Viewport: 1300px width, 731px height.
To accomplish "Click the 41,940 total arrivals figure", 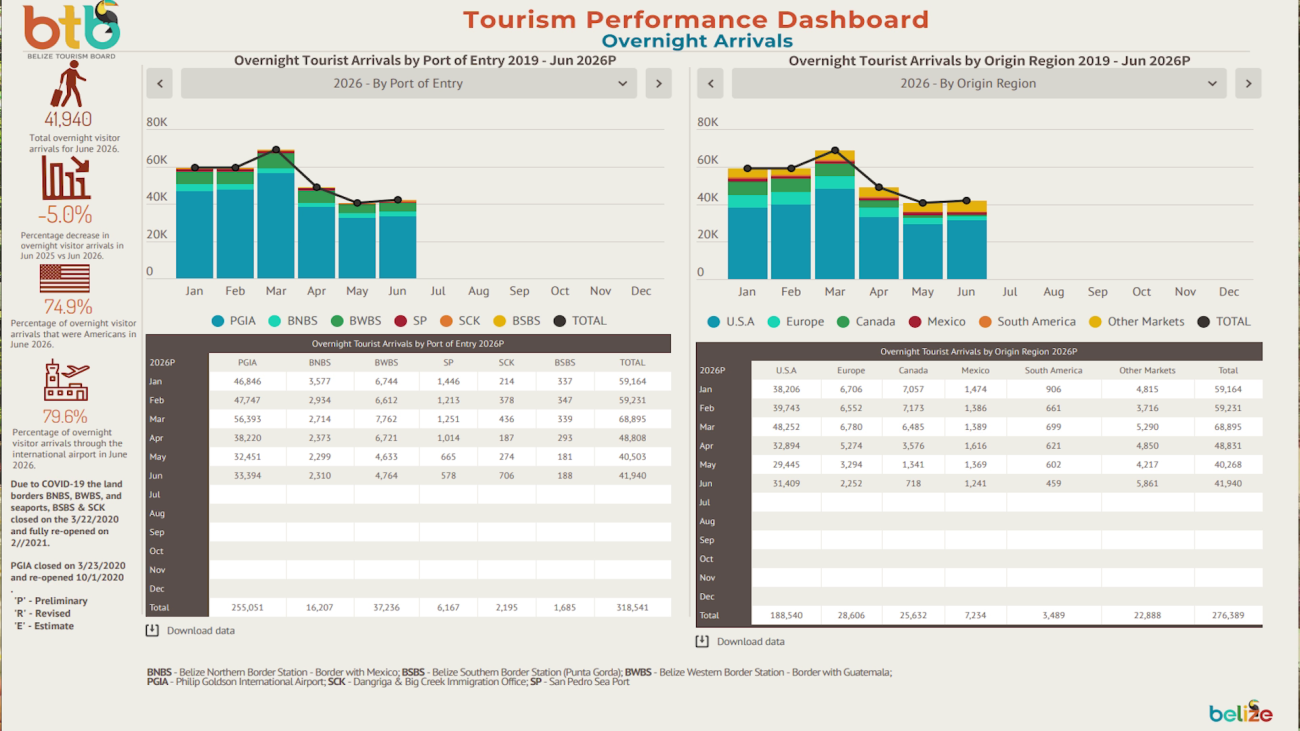I will coord(68,120).
